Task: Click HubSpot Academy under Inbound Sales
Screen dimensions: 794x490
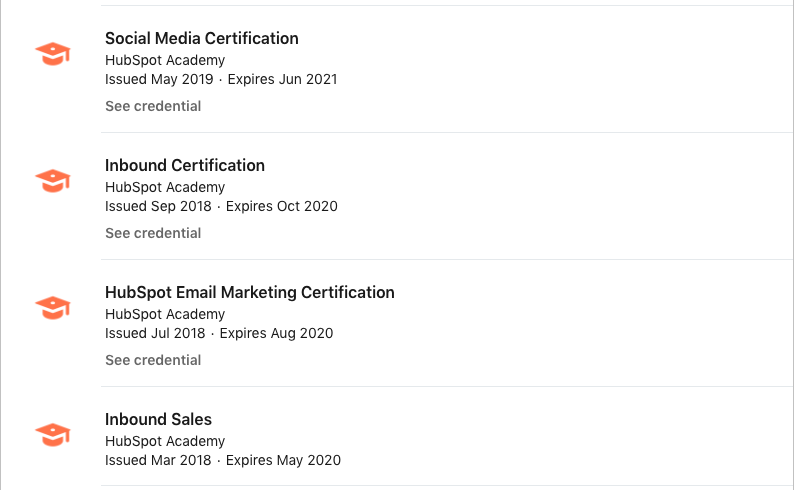Action: click(x=165, y=441)
